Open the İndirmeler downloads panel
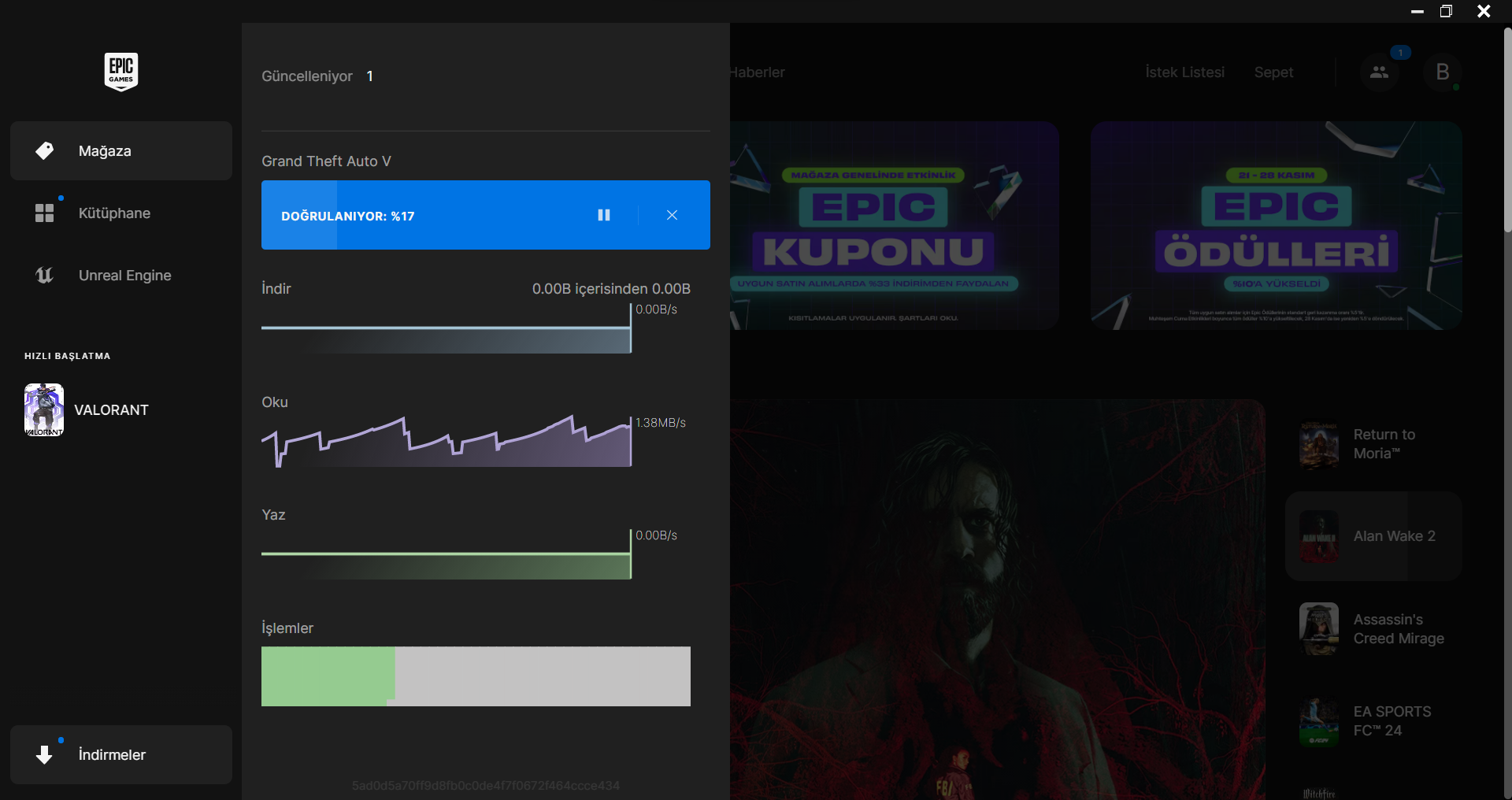 pyautogui.click(x=121, y=754)
